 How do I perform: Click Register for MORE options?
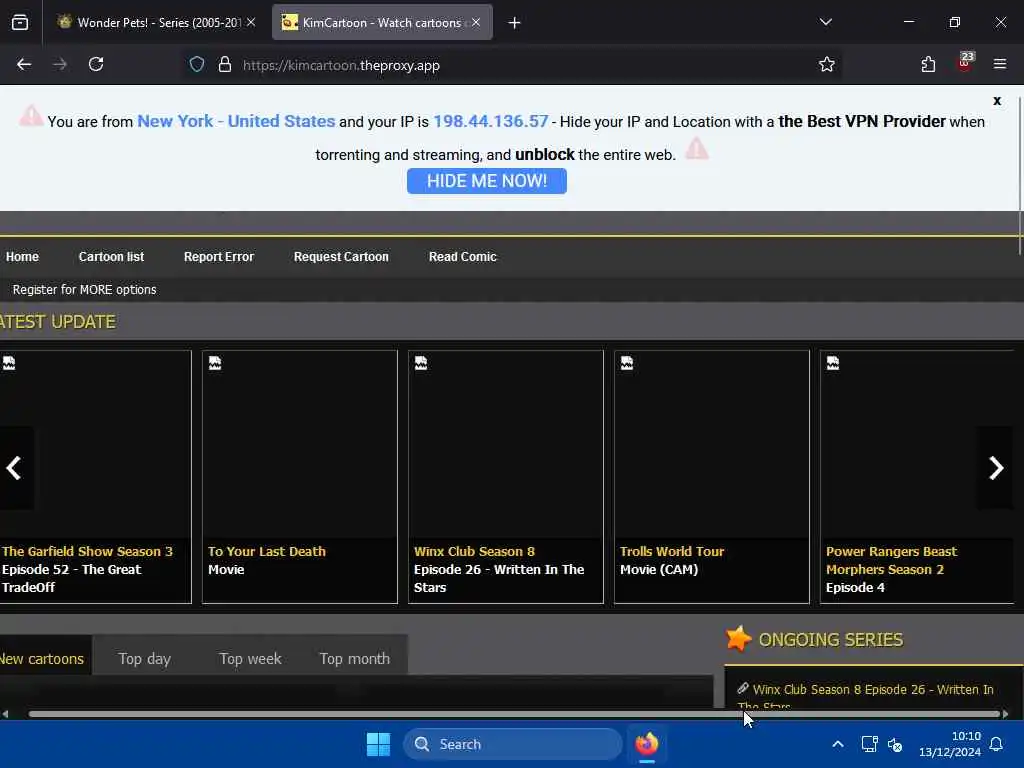coord(84,289)
